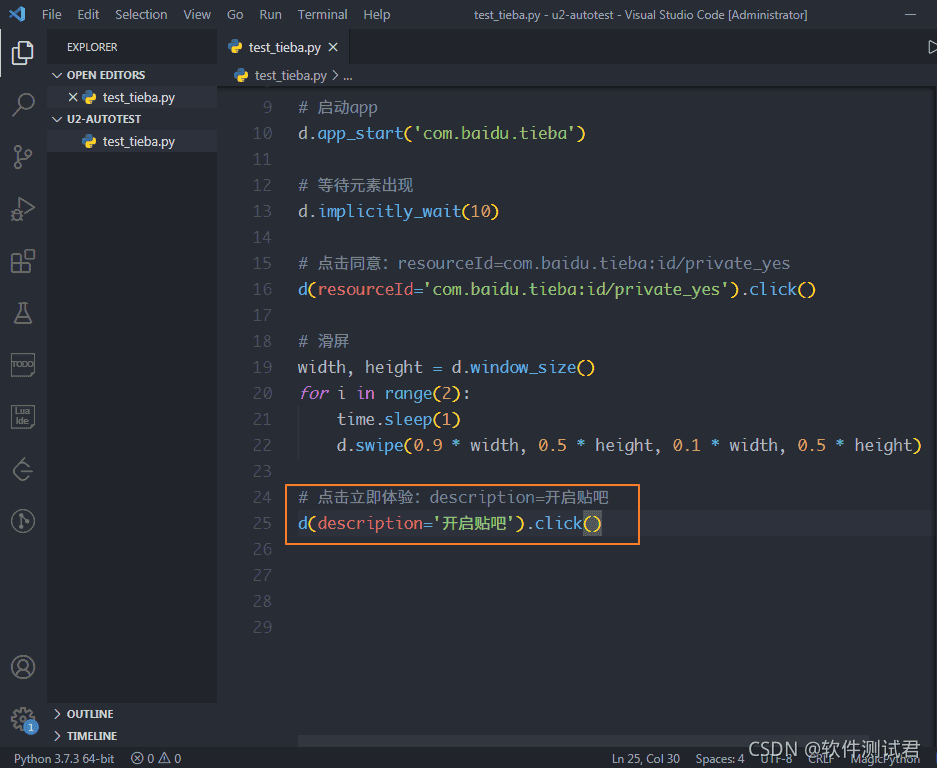
Task: Open the Terminal menu
Action: tap(322, 14)
